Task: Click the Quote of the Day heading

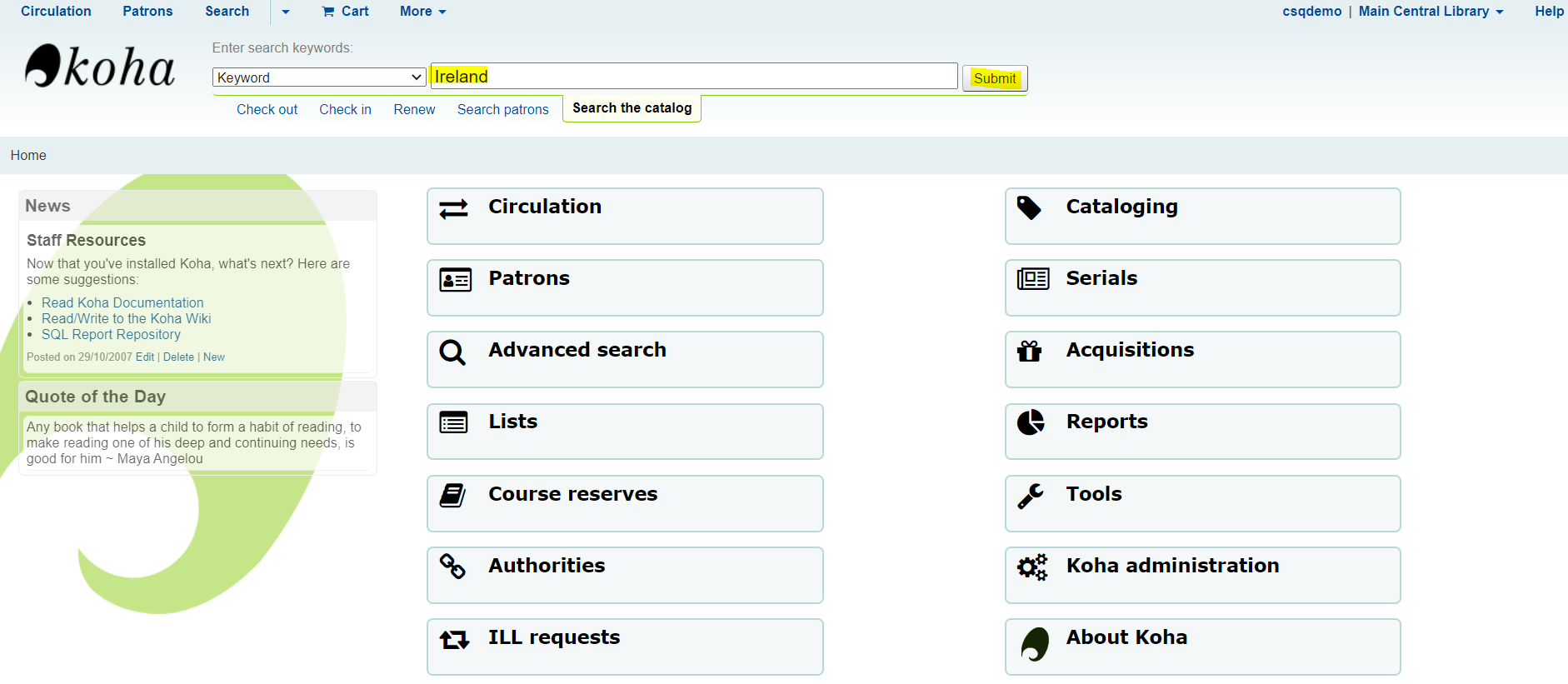Action: click(x=96, y=397)
